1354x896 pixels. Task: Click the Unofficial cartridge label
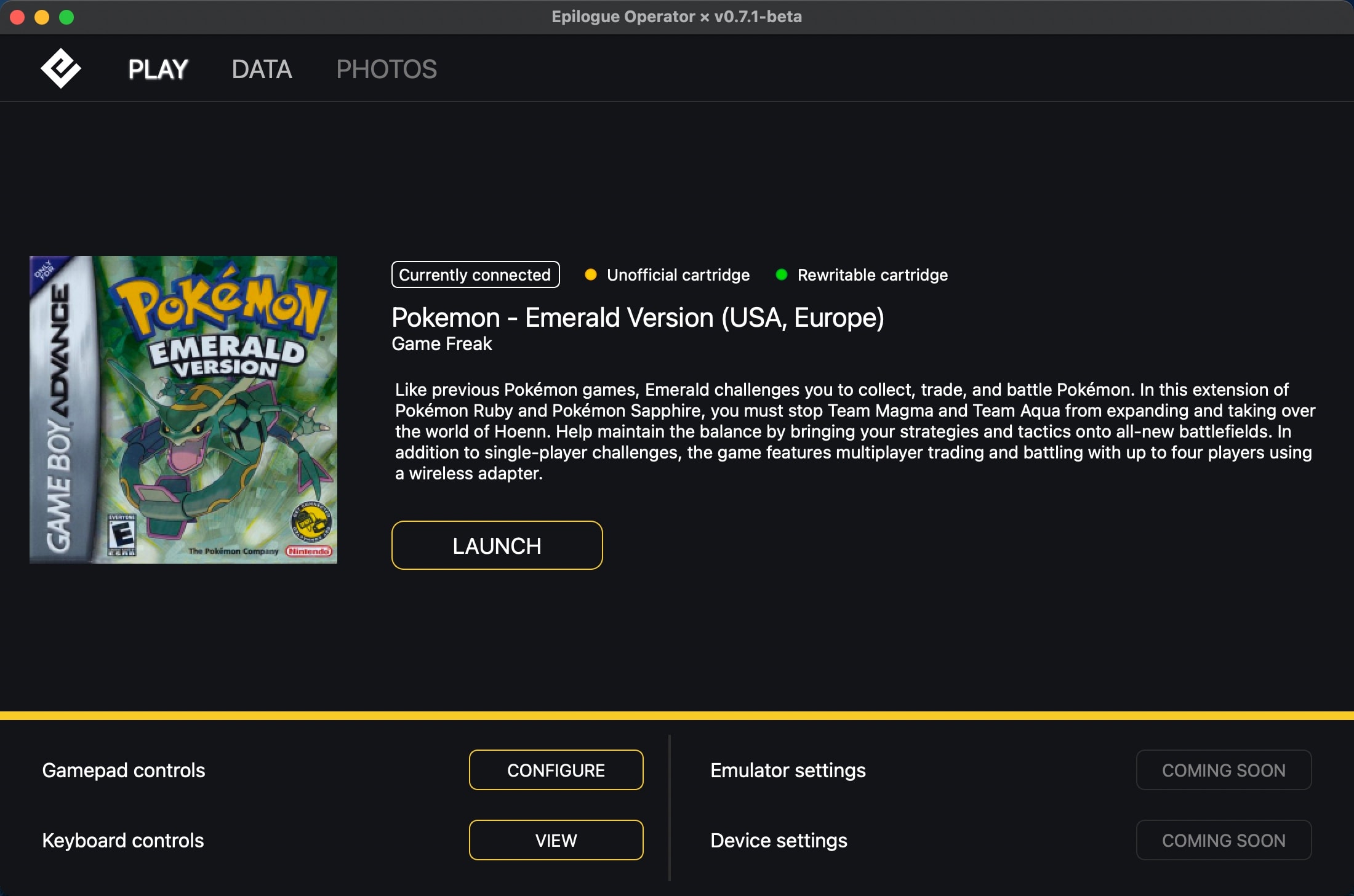pos(678,274)
